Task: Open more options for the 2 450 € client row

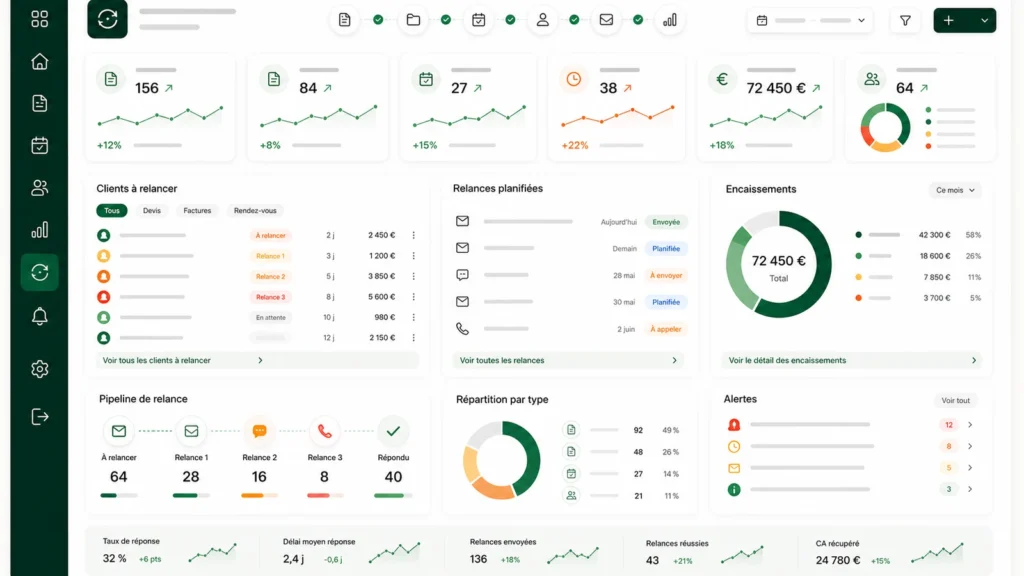Action: (413, 235)
